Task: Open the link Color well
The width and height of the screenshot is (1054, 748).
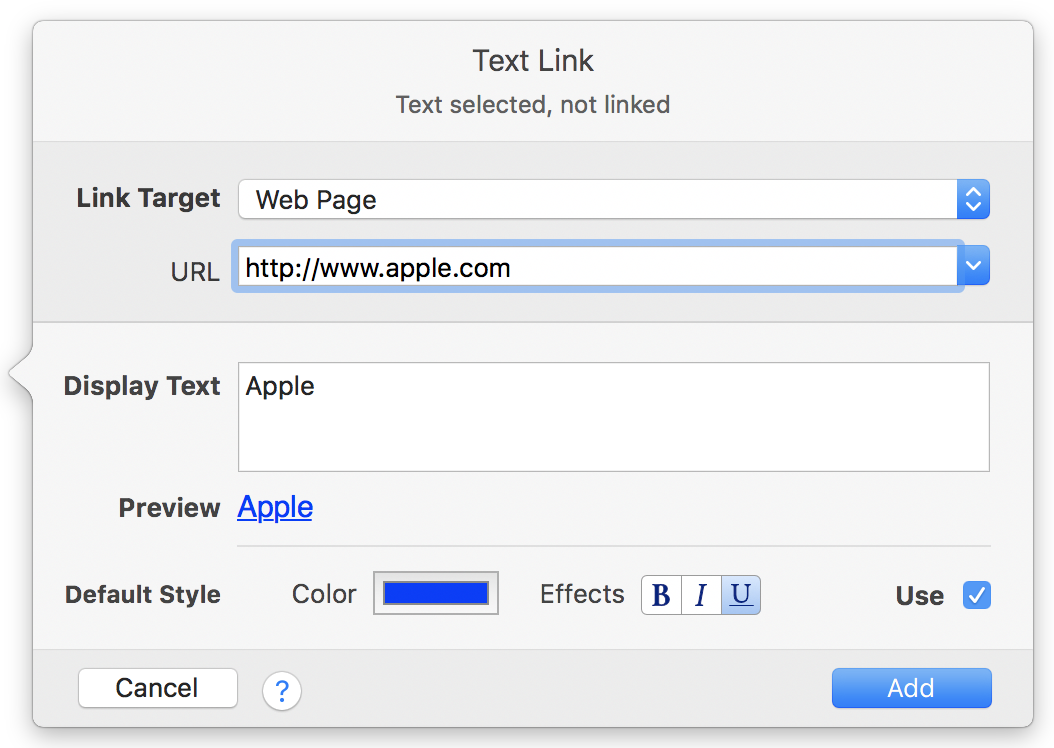Action: [x=436, y=593]
